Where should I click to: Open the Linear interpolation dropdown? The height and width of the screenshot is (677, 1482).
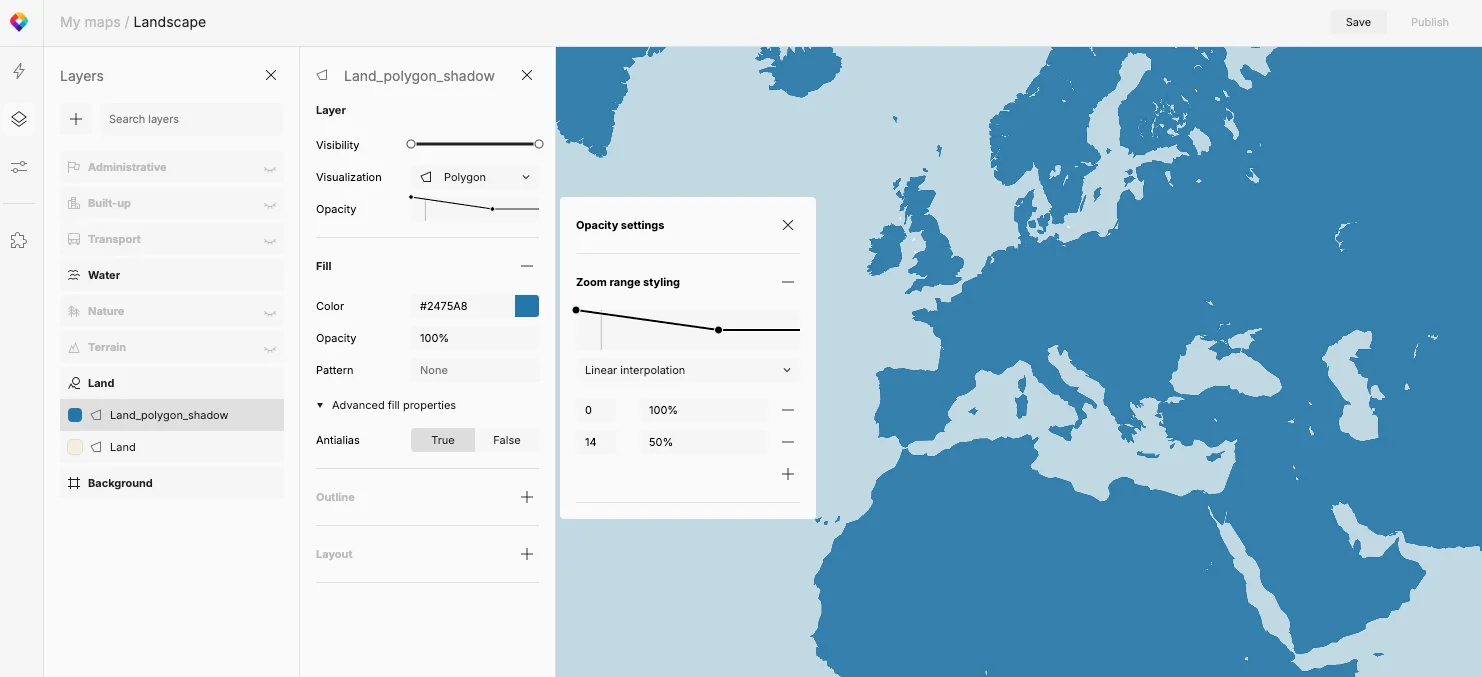(688, 370)
